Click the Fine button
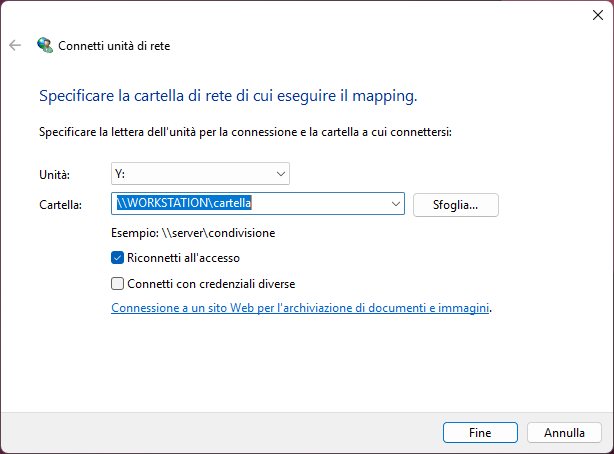Screen dimensions: 614x454 (480, 432)
